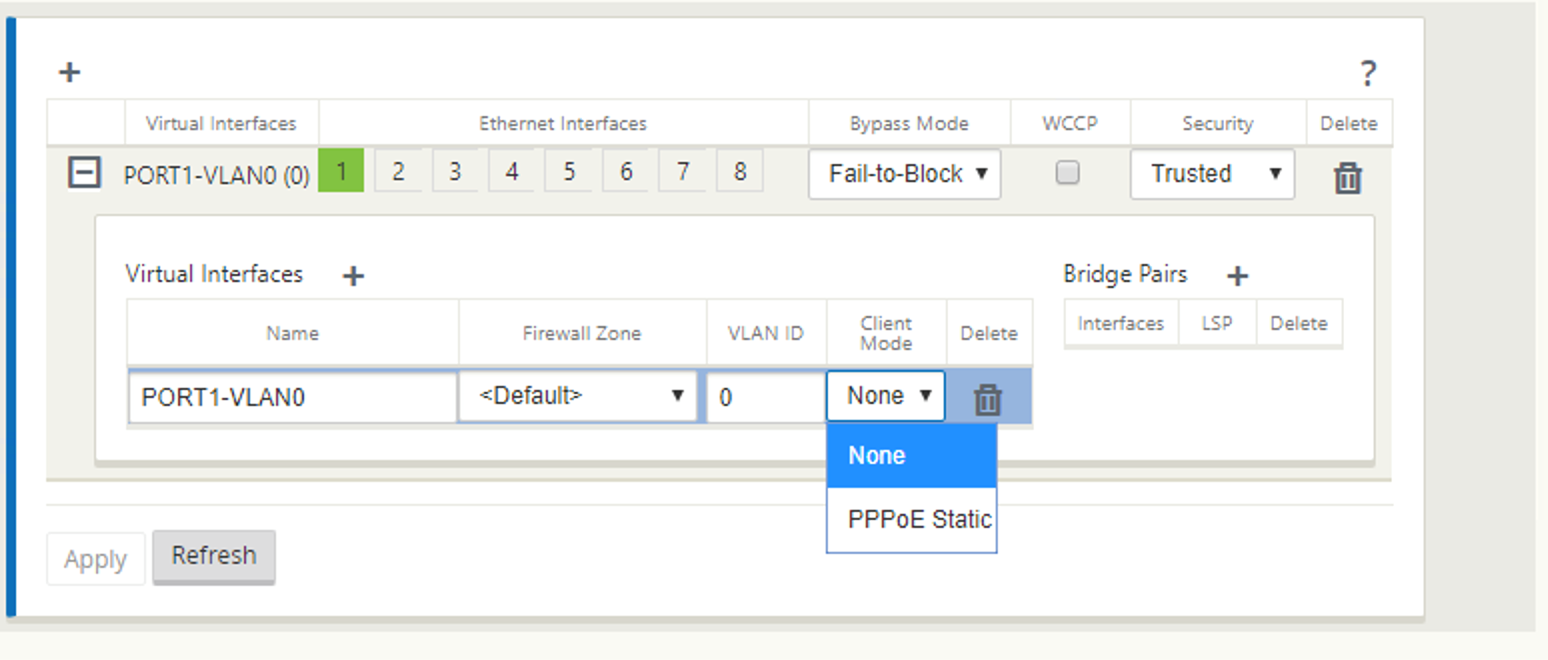Image resolution: width=1548 pixels, height=660 pixels.
Task: Delete the PORT1-VLAN0 (0) interface group
Action: (1348, 177)
